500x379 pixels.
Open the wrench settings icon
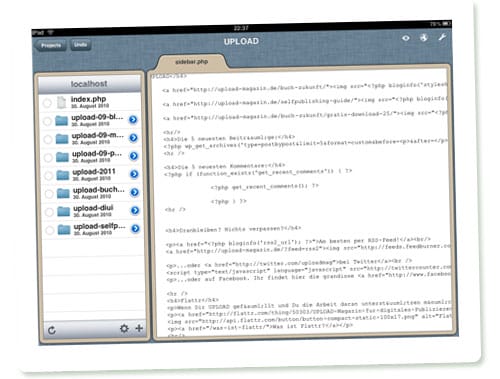442,37
